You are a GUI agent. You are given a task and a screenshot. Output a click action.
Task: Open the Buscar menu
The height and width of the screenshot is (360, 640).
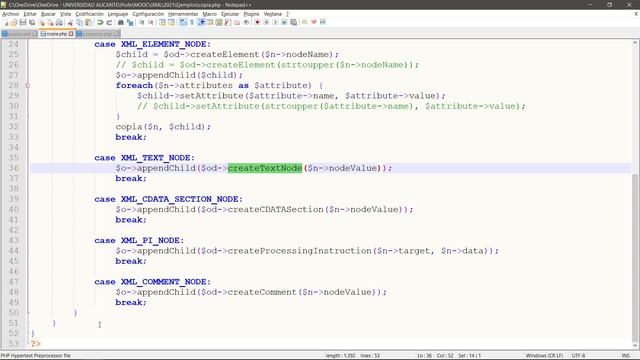tap(48, 14)
